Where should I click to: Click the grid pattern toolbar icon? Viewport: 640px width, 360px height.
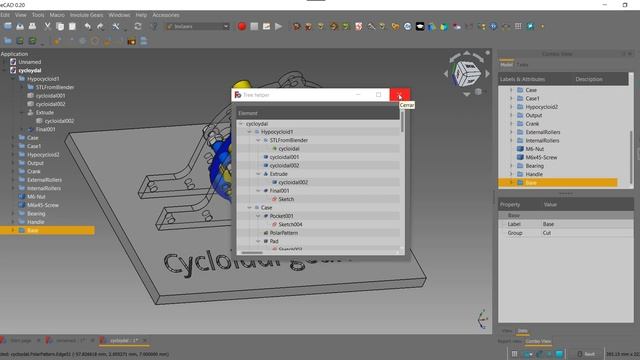pyautogui.click(x=518, y=27)
